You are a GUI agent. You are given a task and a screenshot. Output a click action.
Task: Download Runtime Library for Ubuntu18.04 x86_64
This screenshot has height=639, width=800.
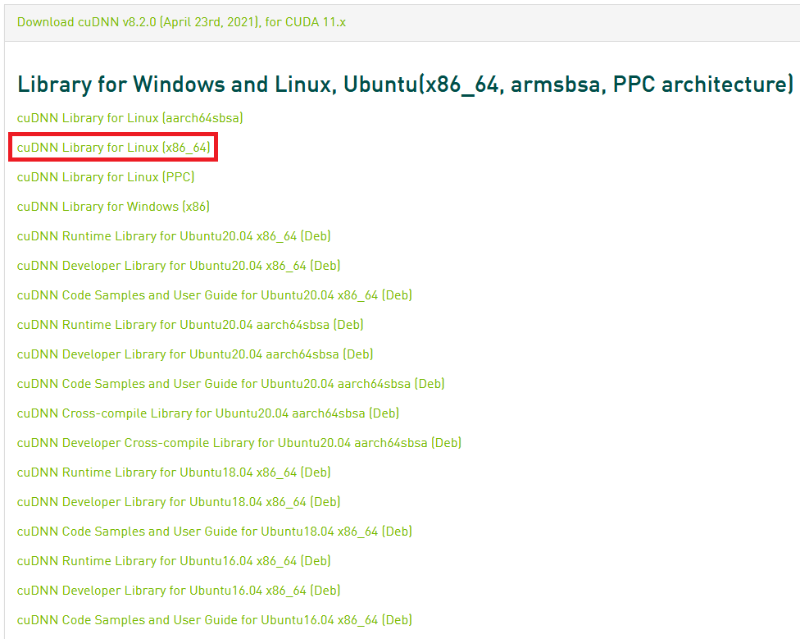click(174, 472)
